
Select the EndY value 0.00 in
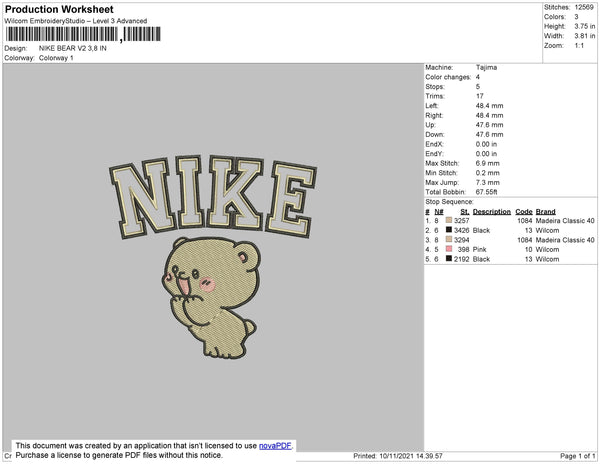486,154
